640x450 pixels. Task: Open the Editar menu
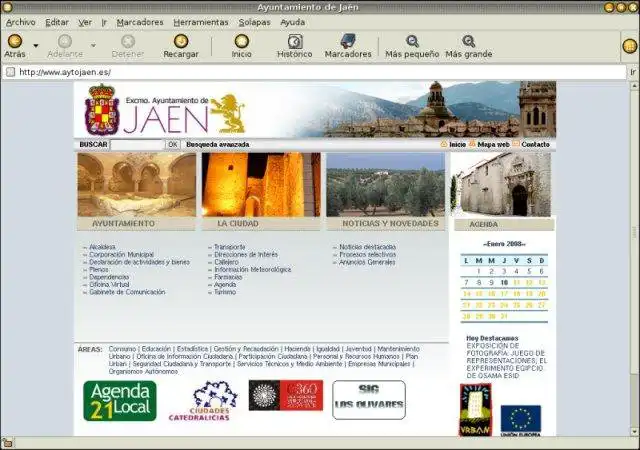(57, 22)
